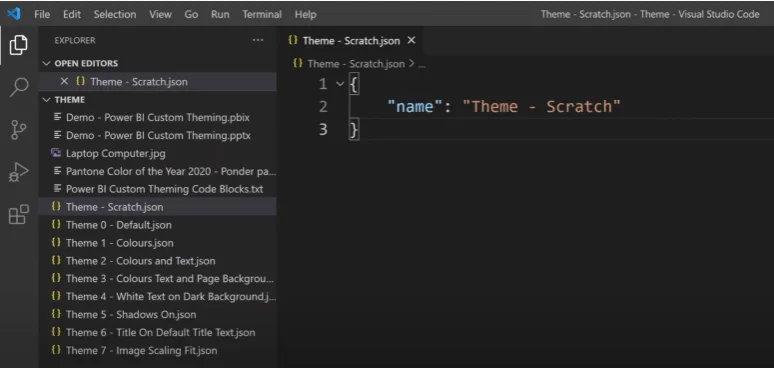Open Theme 4 - White Text on Dark Background file

coord(157,296)
